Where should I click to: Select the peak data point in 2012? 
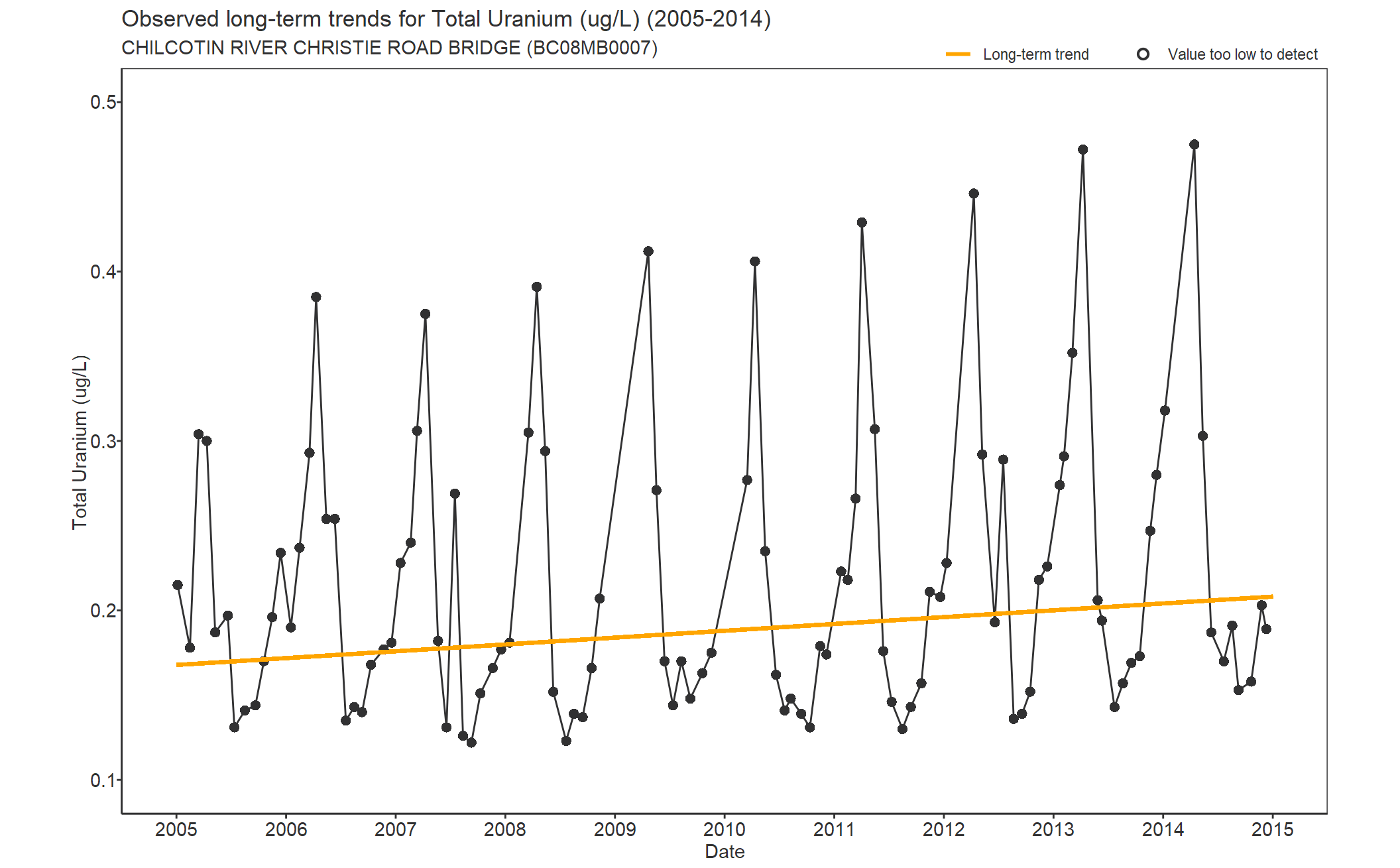[x=974, y=194]
